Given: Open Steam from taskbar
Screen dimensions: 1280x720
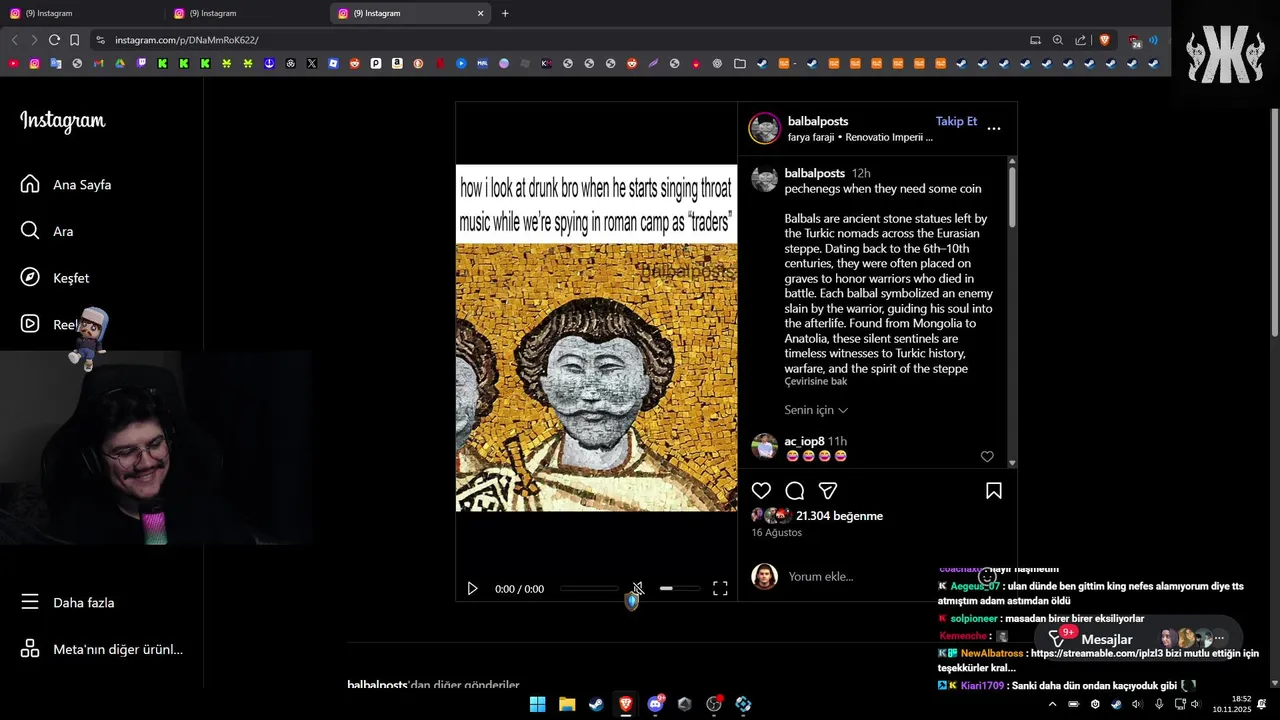Looking at the screenshot, I should [x=596, y=704].
